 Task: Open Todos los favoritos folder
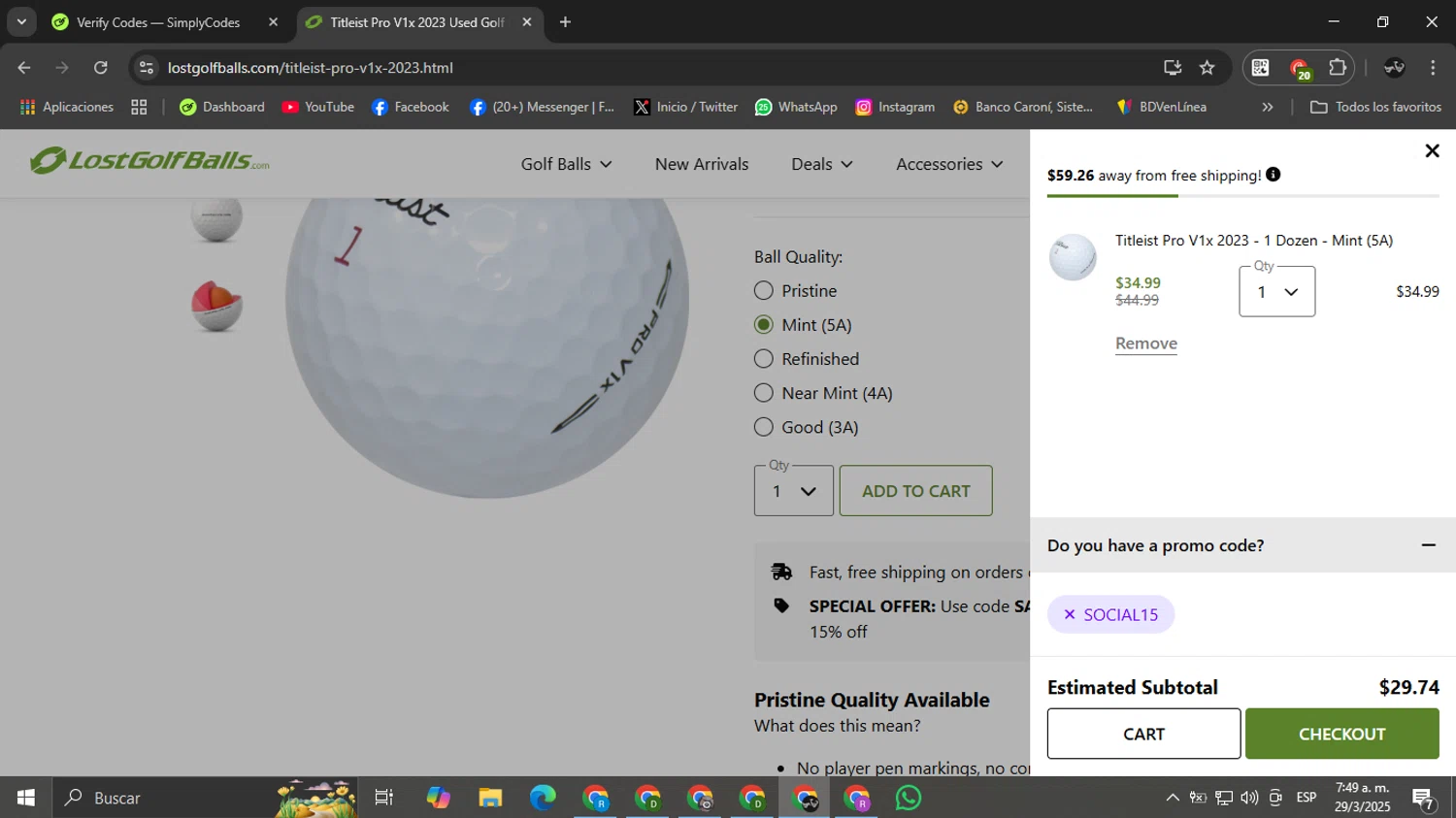pyautogui.click(x=1375, y=107)
